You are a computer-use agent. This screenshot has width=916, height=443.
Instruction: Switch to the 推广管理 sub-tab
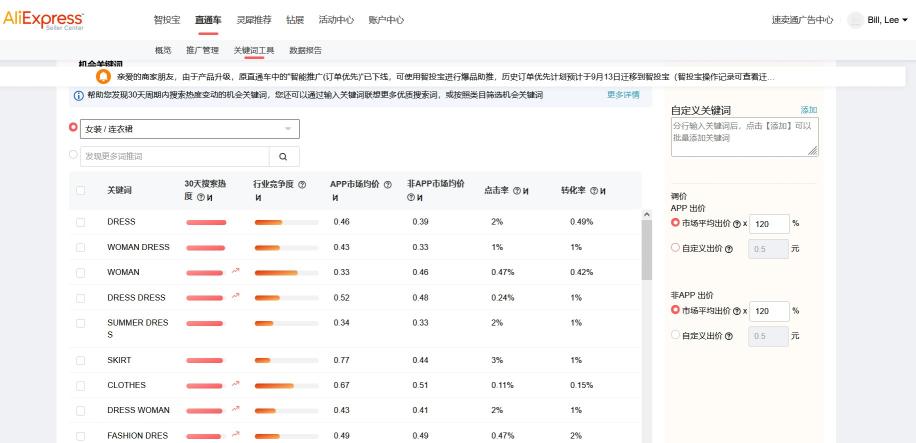point(202,50)
